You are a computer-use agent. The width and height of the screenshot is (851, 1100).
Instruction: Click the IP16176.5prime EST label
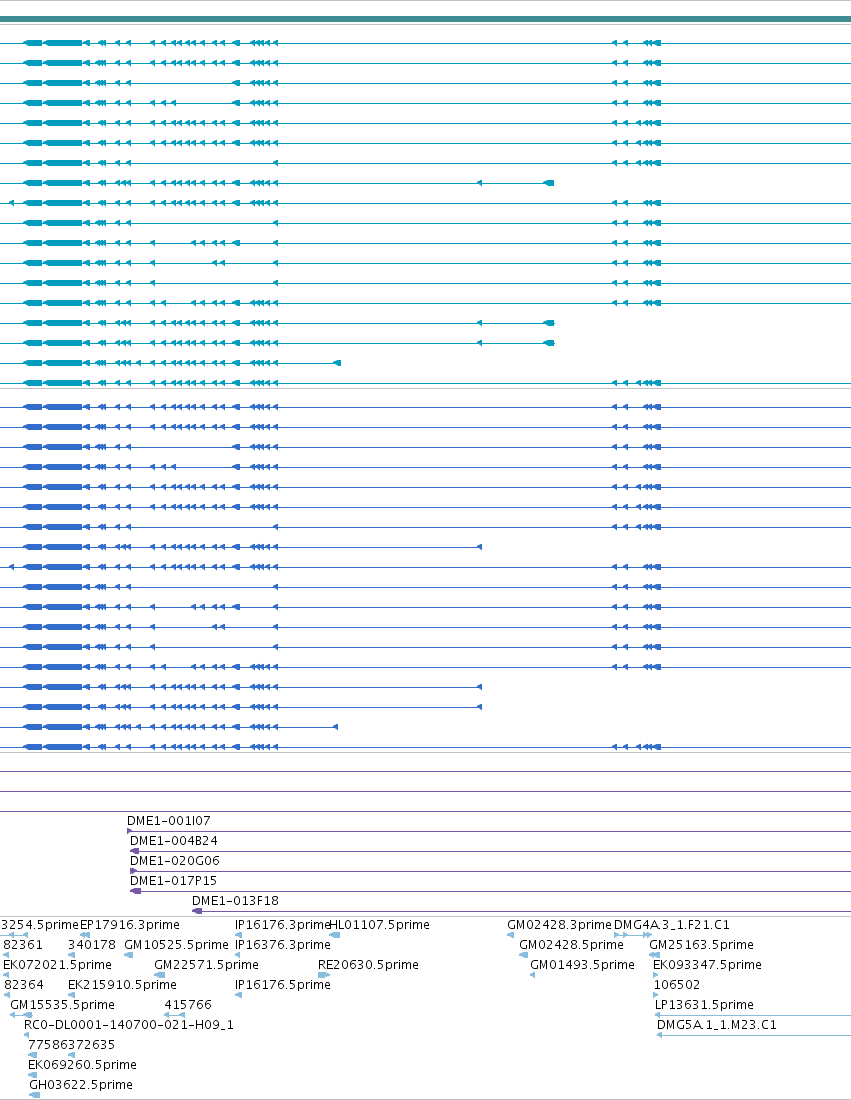pyautogui.click(x=282, y=984)
